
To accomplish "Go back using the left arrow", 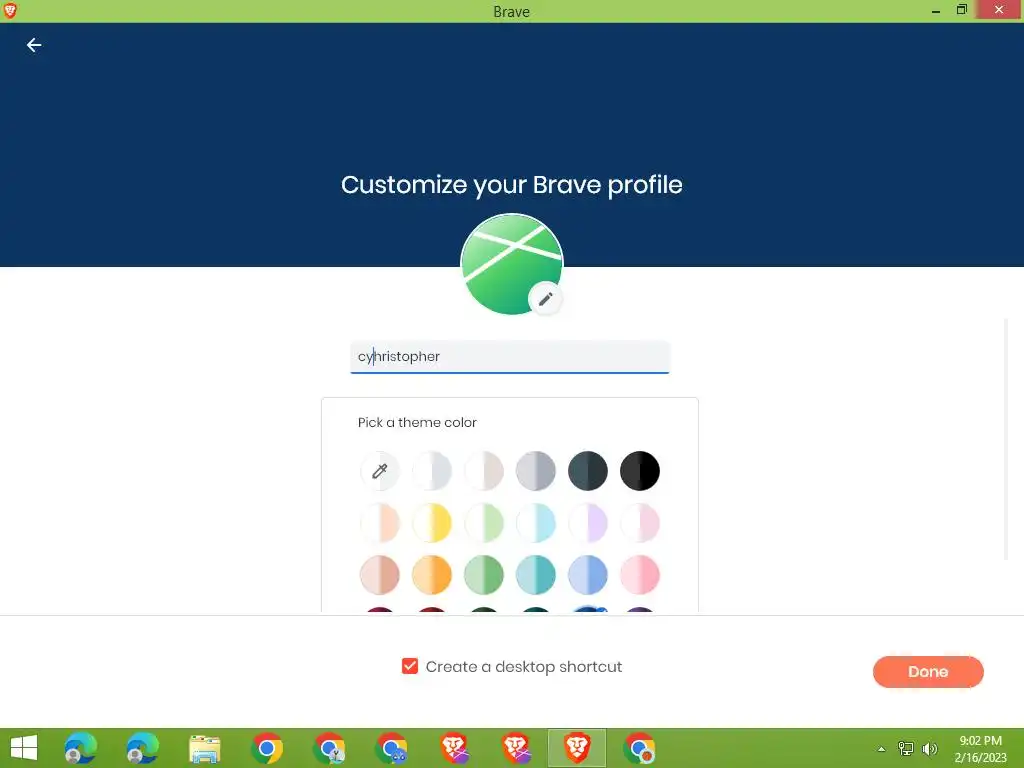I will click(34, 45).
